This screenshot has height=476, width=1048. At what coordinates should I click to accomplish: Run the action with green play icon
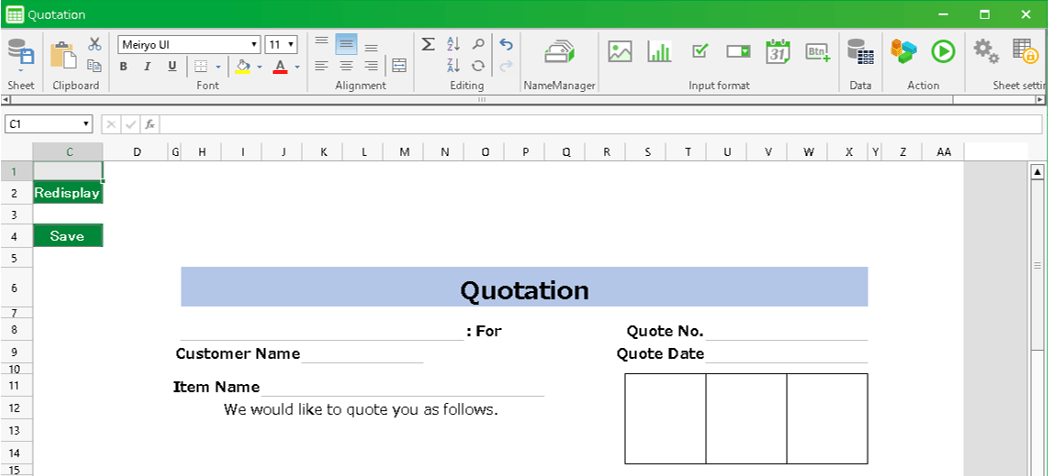tap(942, 51)
